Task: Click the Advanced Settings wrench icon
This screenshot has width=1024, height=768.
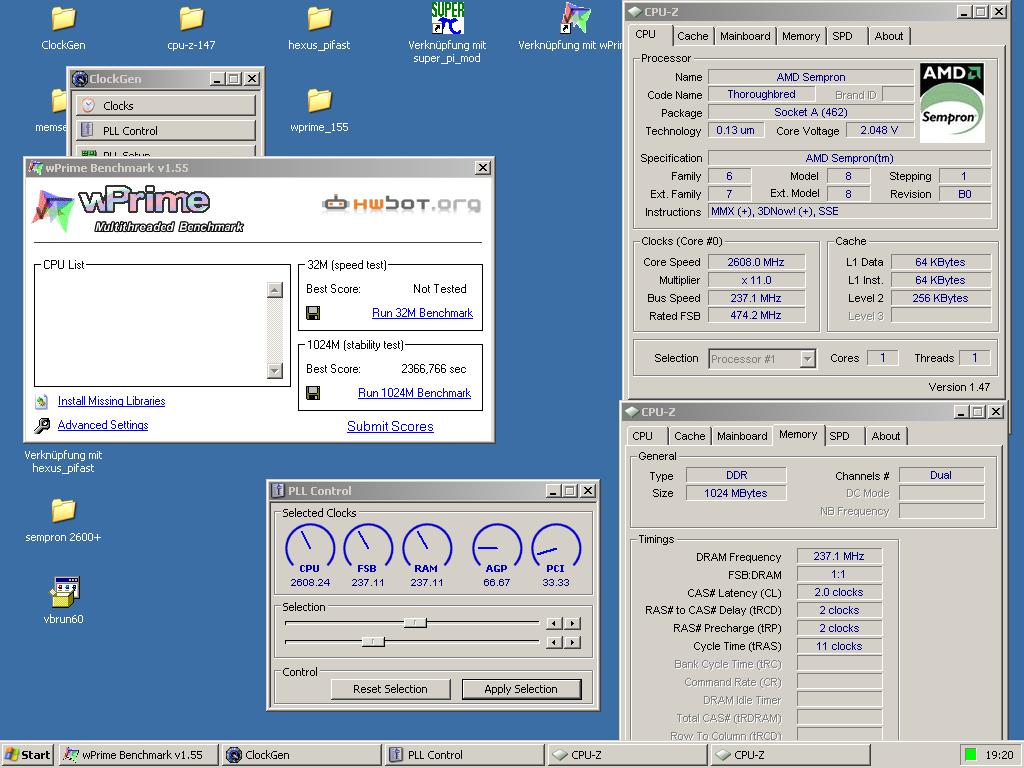Action: tap(42, 426)
